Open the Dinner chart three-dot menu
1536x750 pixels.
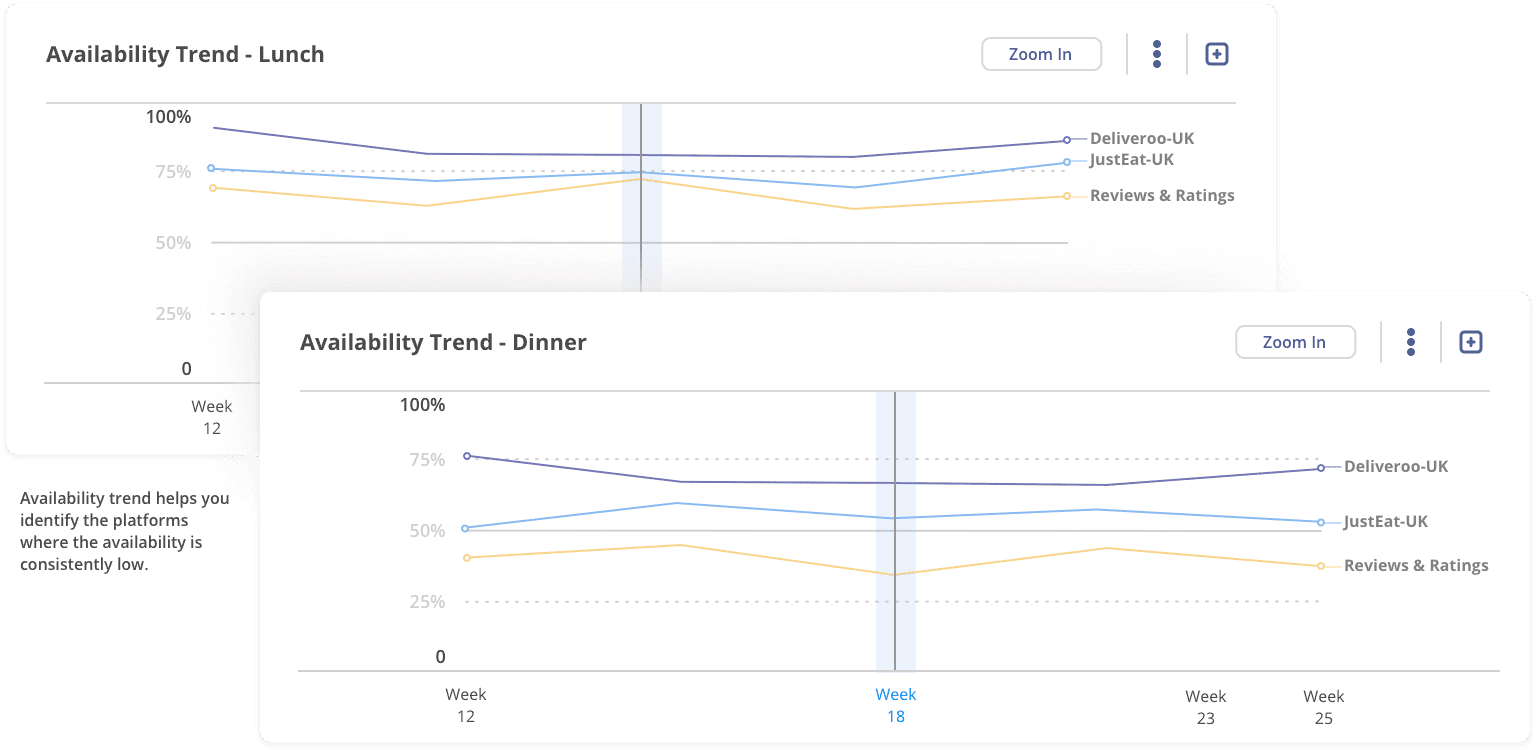(1411, 342)
